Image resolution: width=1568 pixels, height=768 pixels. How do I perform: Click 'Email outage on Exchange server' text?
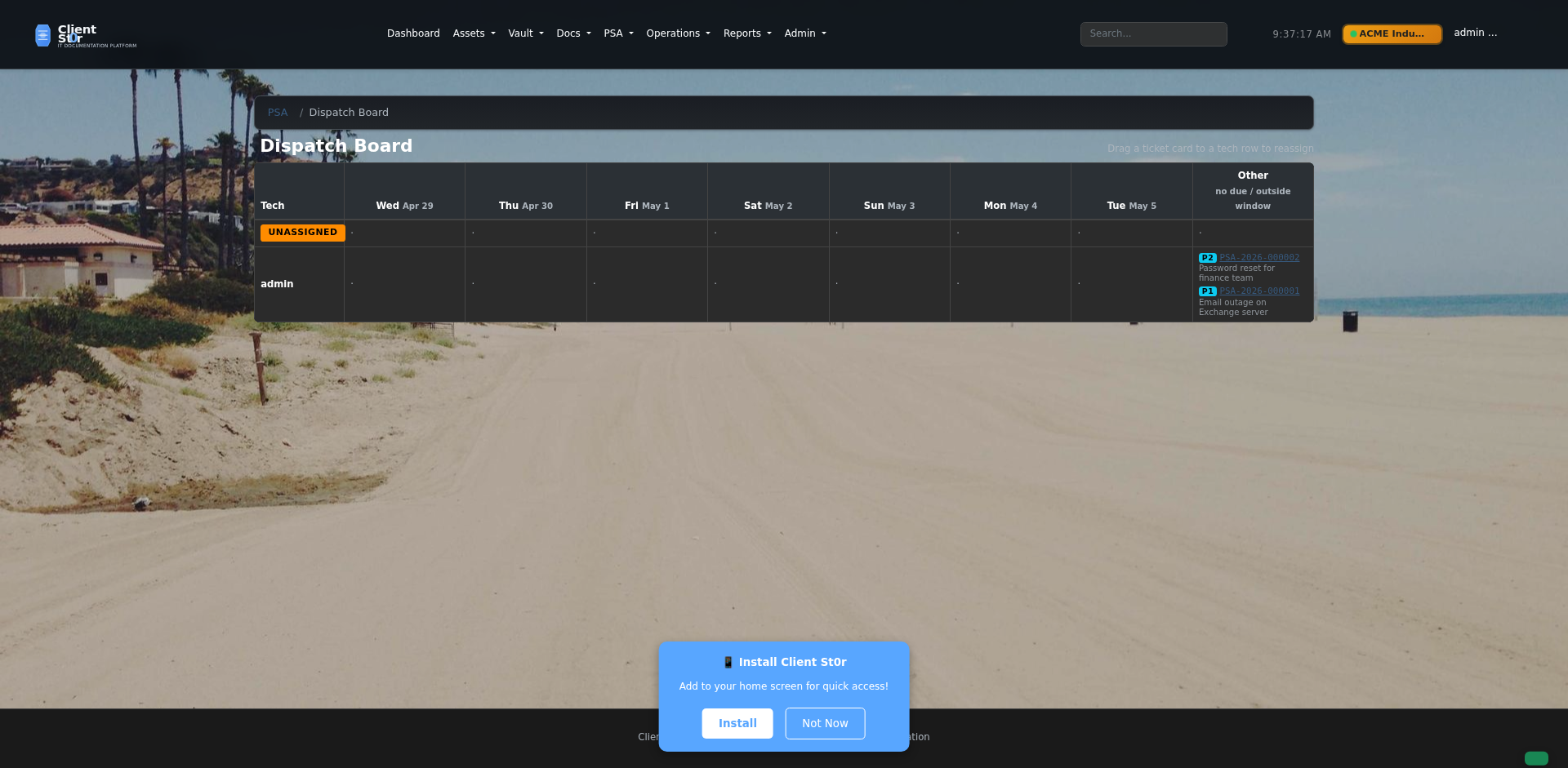pyautogui.click(x=1233, y=308)
